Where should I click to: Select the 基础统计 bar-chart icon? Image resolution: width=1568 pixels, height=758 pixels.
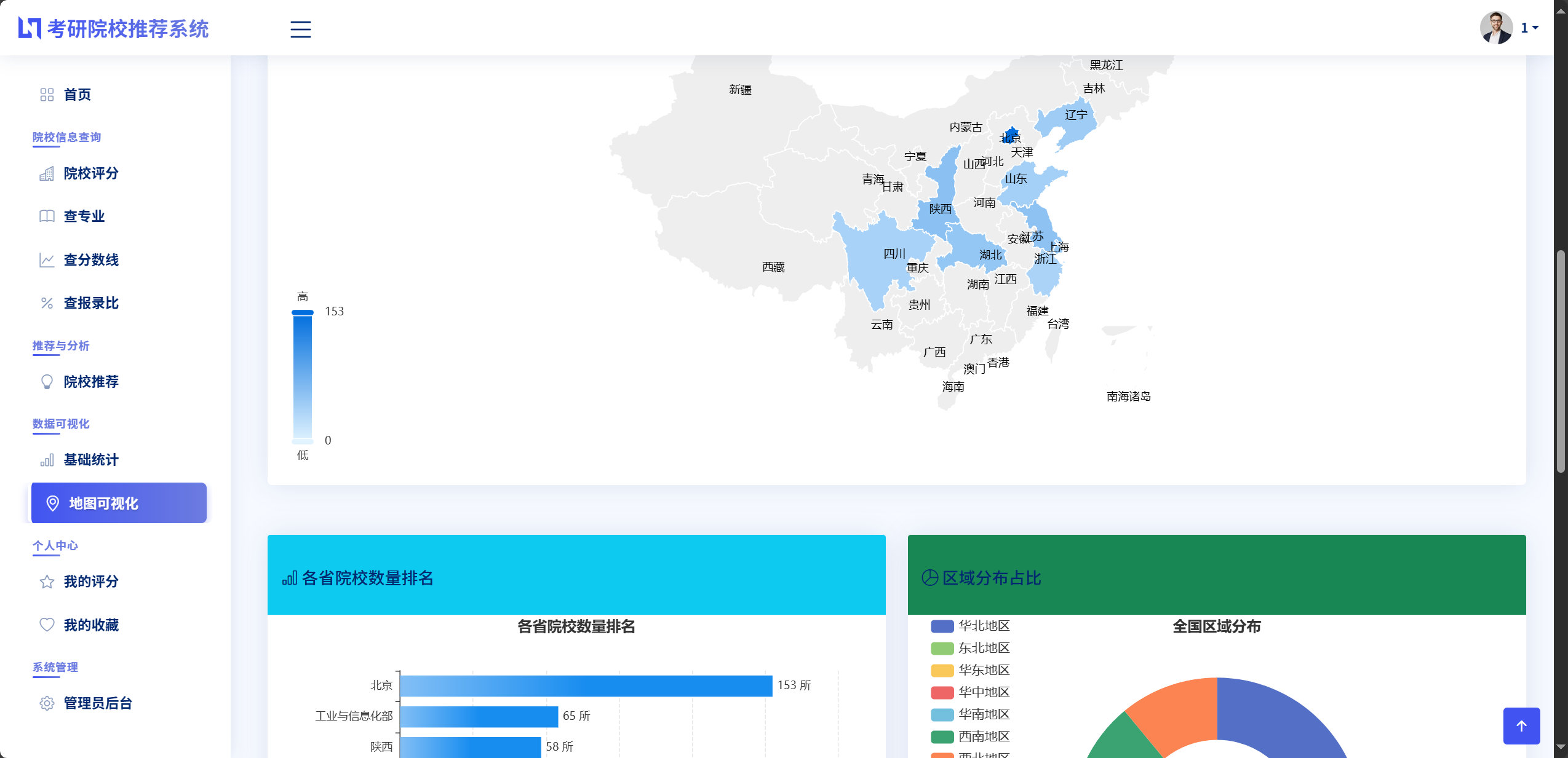pyautogui.click(x=47, y=460)
